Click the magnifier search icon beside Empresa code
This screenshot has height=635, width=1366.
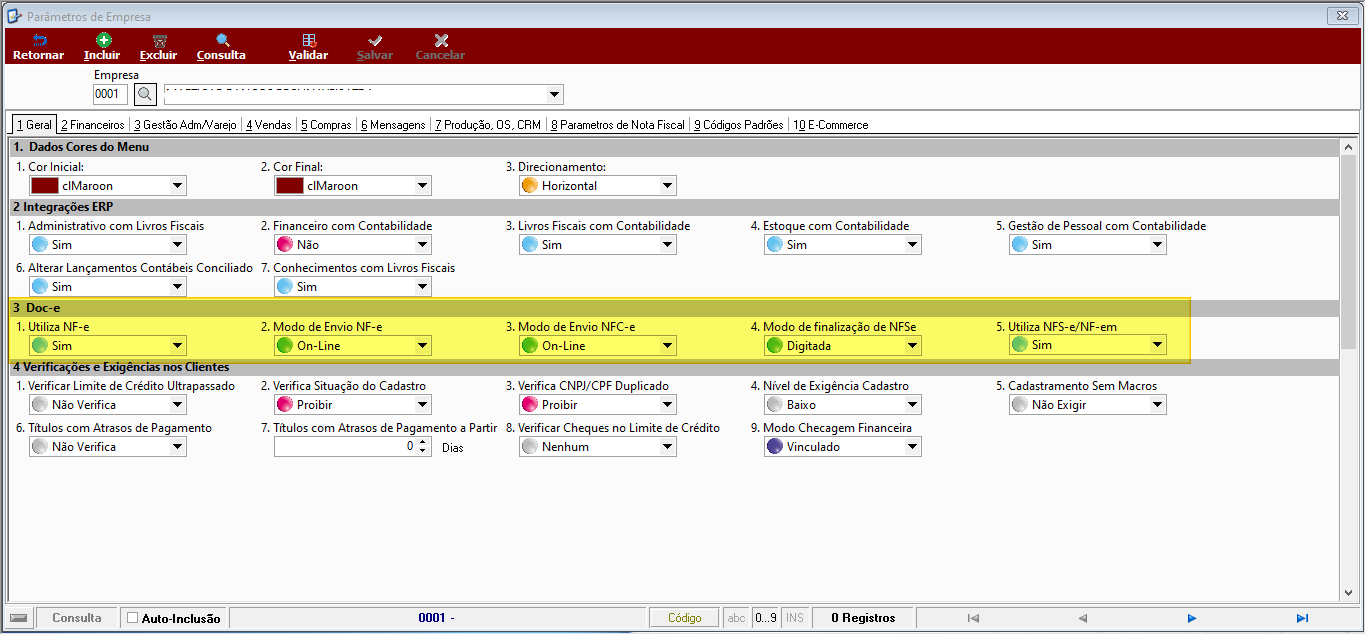[145, 94]
